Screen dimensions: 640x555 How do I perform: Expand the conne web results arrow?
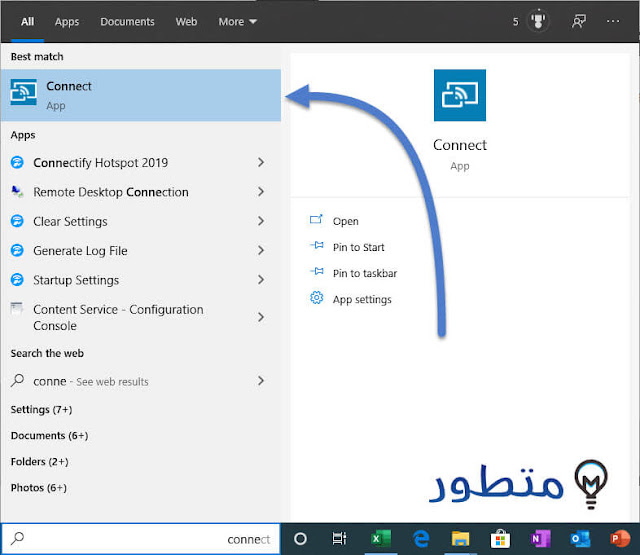tap(261, 381)
